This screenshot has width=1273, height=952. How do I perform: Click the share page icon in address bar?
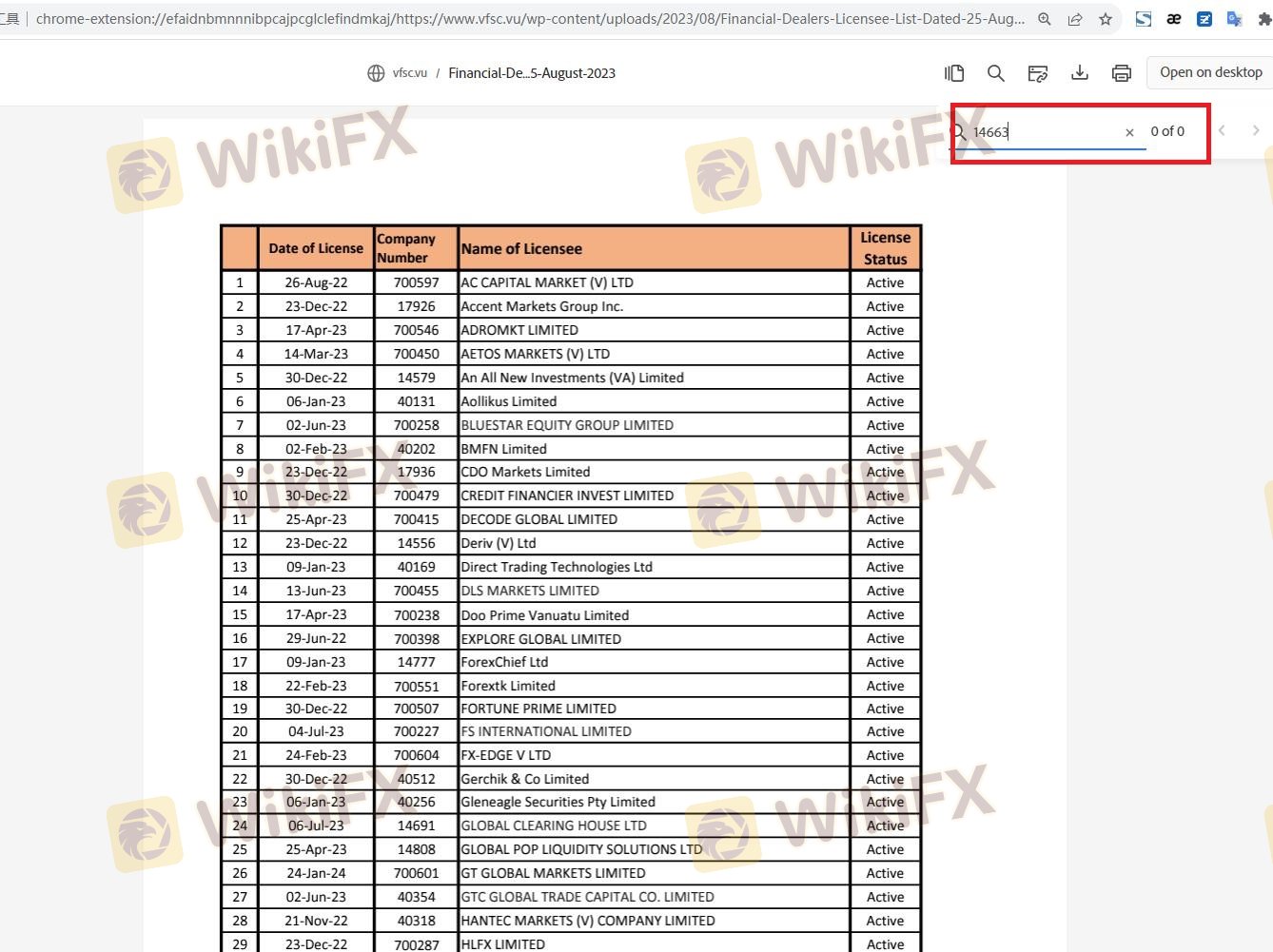pos(1075,19)
